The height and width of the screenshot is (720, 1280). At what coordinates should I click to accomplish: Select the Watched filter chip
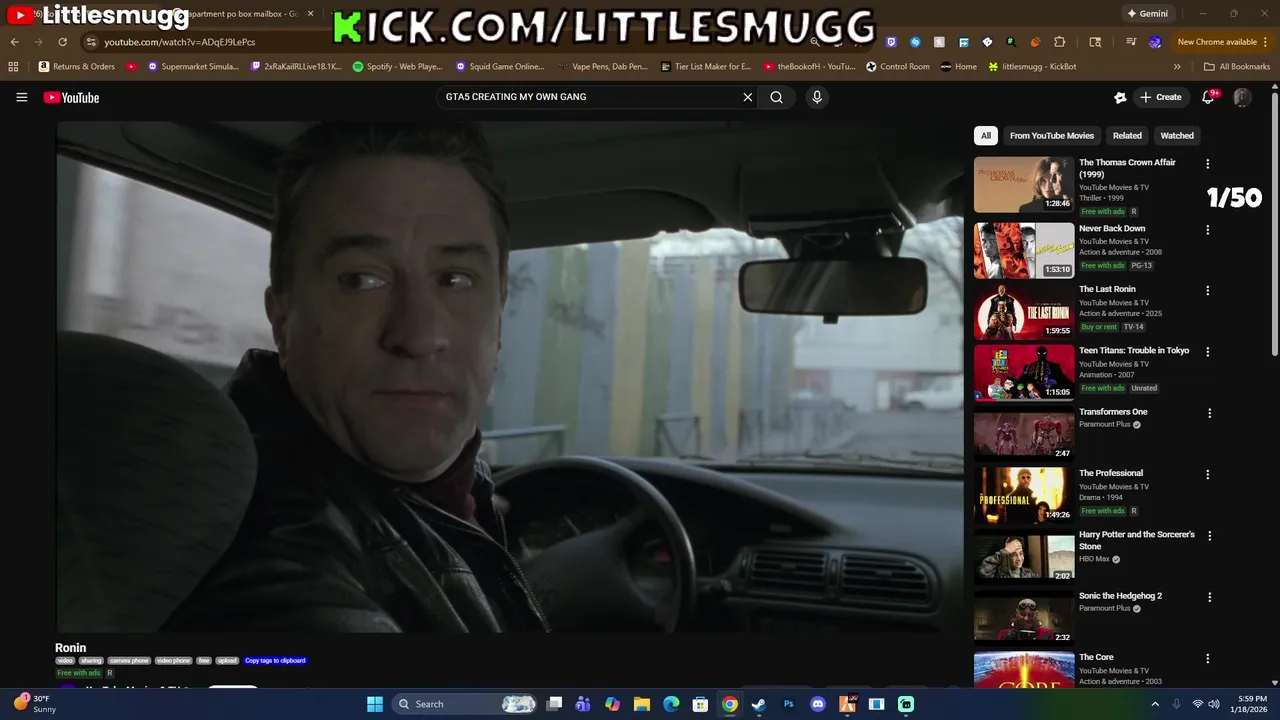click(1177, 136)
